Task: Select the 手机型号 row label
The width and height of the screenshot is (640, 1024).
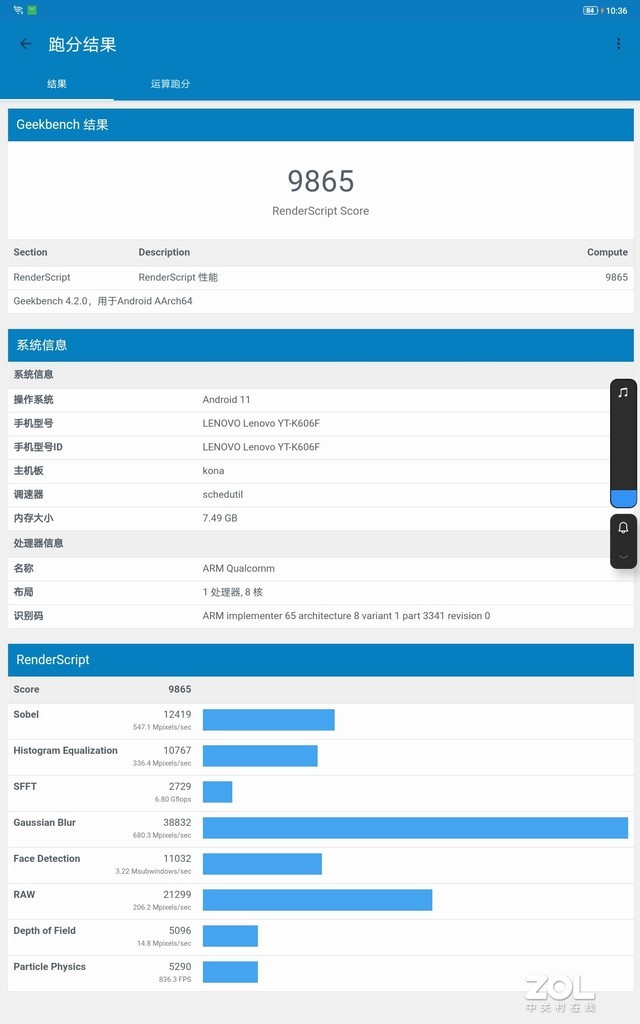Action: coord(33,423)
